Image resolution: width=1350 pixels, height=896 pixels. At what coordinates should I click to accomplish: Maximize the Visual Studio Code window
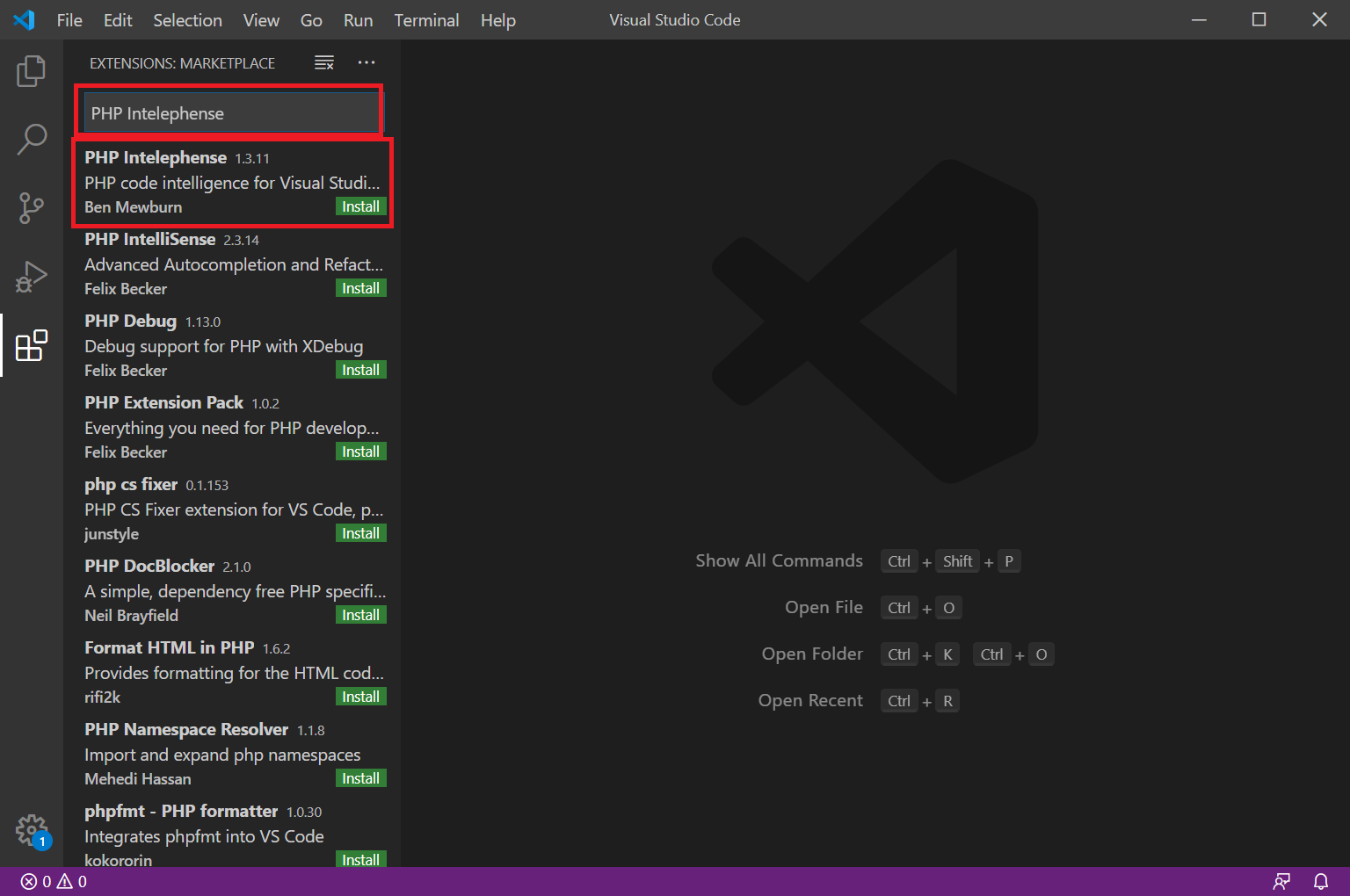click(1259, 19)
